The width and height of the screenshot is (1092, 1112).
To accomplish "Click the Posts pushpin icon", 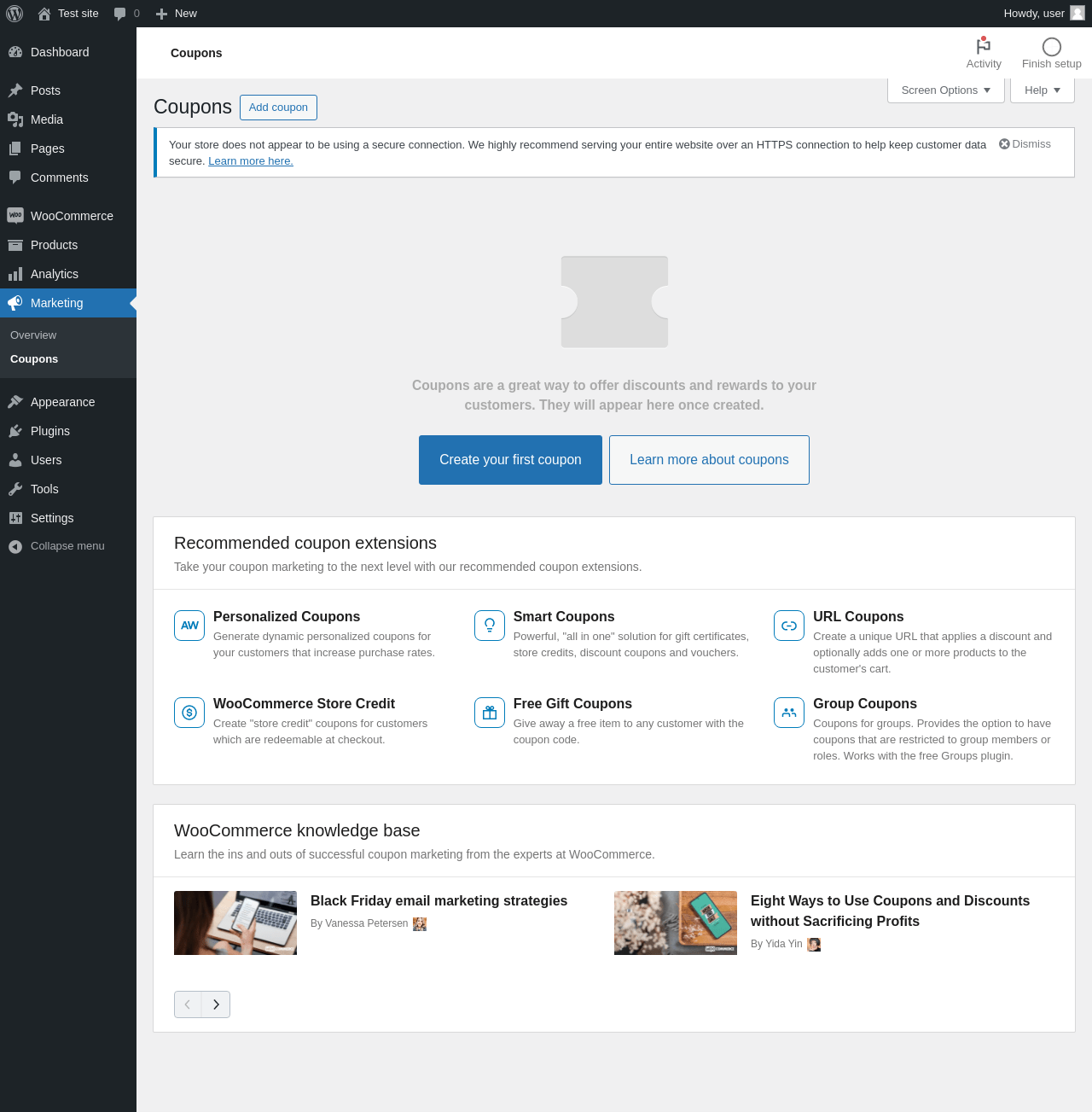I will coord(15,90).
